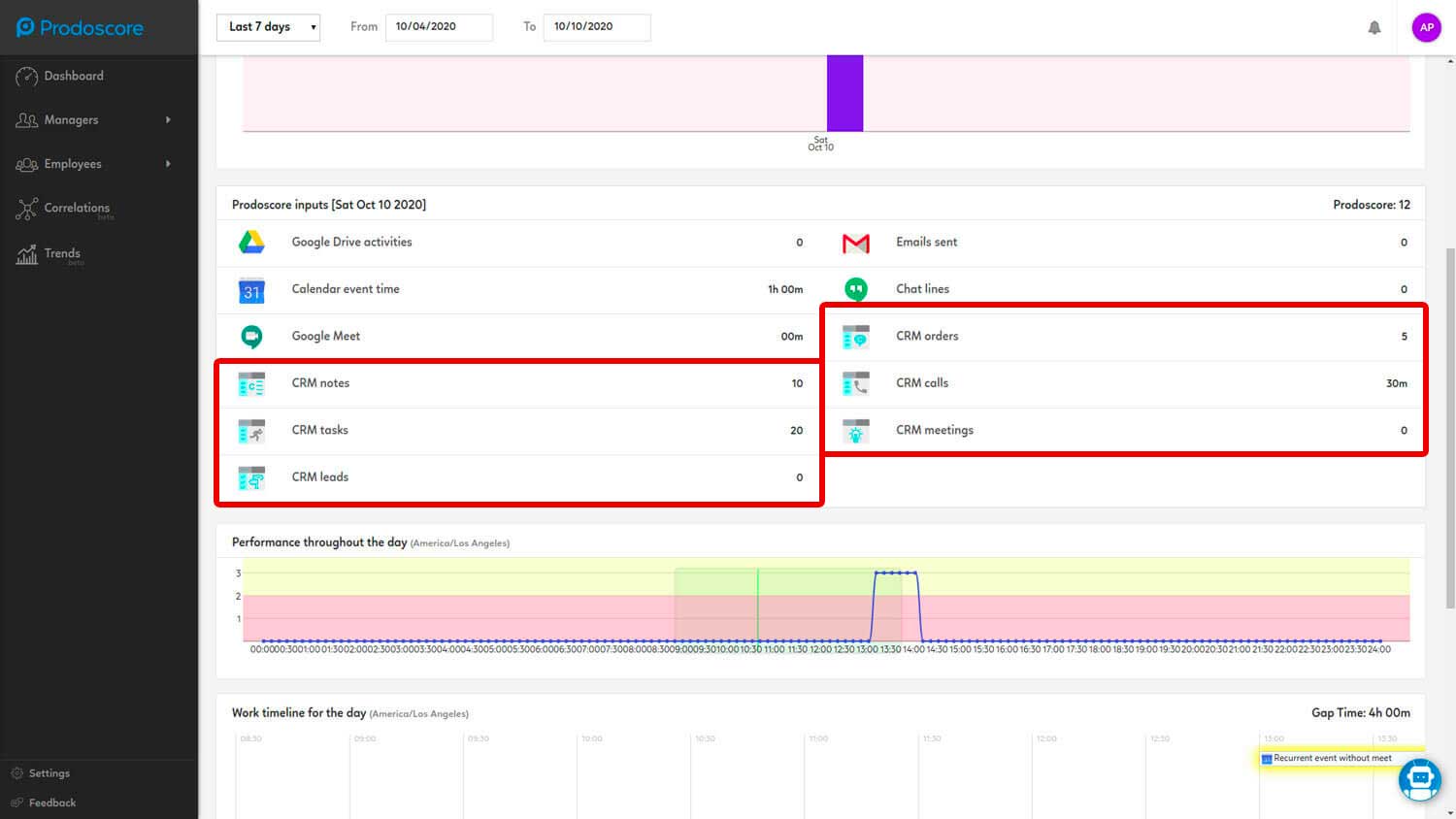Viewport: 1456px width, 819px height.
Task: Open notifications bell icon
Action: [x=1374, y=27]
